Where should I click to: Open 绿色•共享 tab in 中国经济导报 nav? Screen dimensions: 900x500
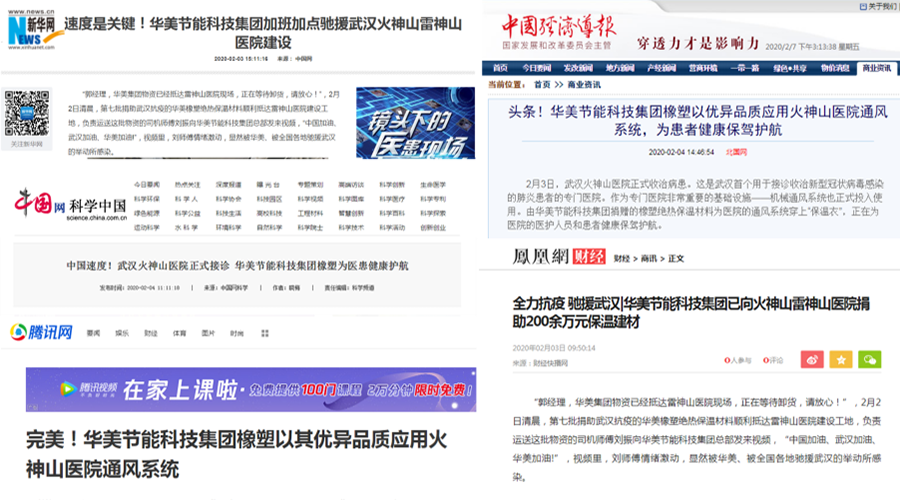coord(790,68)
